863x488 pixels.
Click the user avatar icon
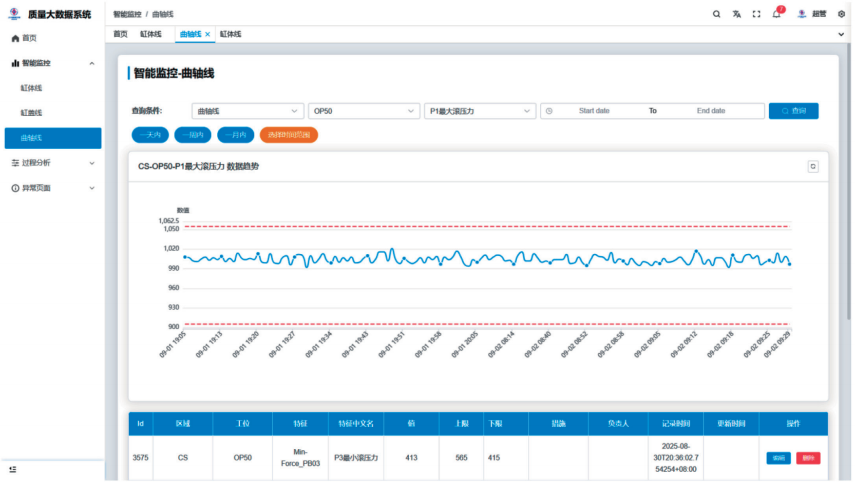pyautogui.click(x=802, y=14)
